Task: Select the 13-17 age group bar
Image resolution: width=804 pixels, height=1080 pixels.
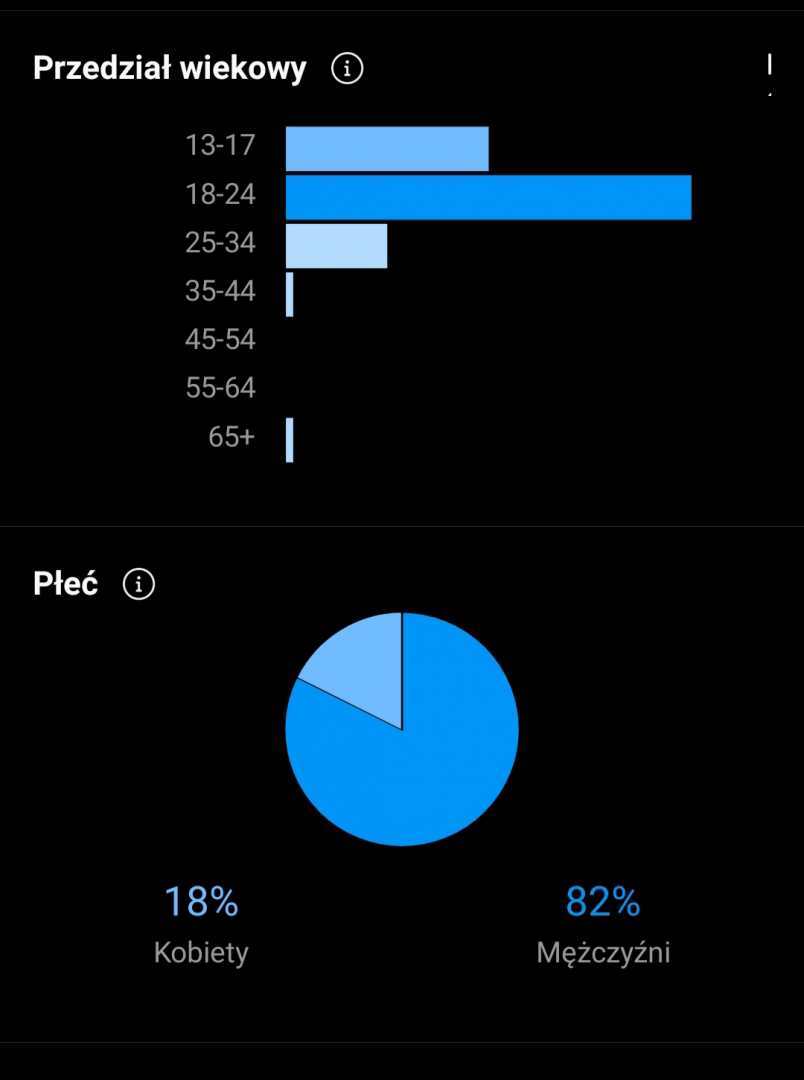Action: (x=387, y=149)
